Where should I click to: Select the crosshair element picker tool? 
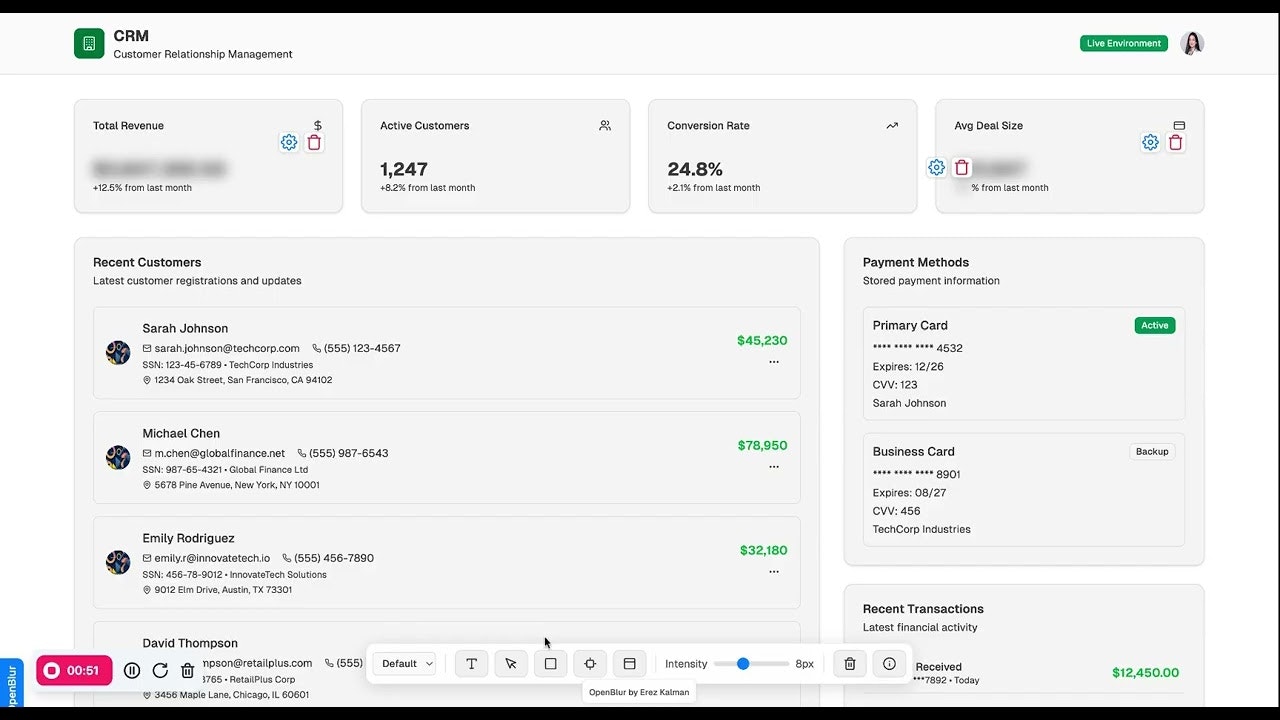(x=590, y=663)
